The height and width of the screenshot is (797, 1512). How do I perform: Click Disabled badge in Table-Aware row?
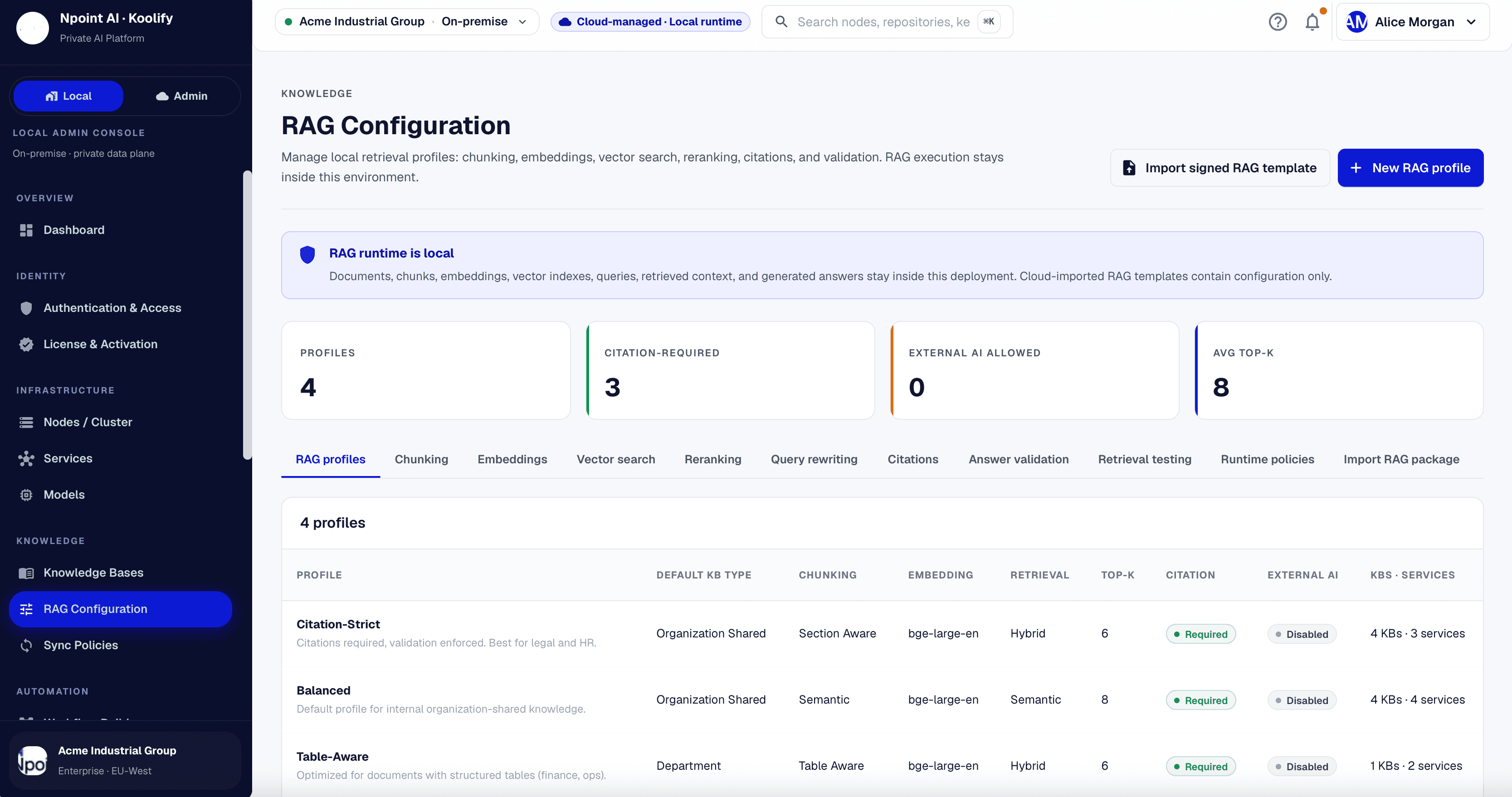point(1301,767)
